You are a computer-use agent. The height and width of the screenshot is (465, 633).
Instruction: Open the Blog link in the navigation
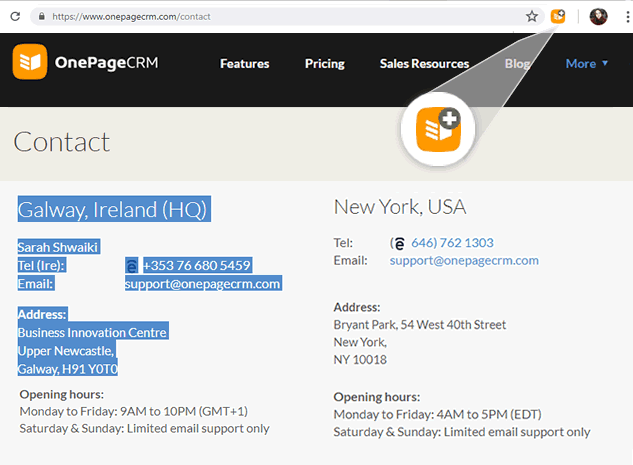[518, 64]
